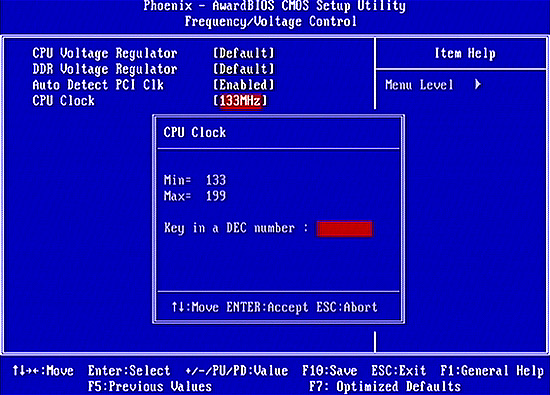Screen dimensions: 550x395
Task: Open CPU Voltage Regulator [Default] value
Action: point(244,53)
